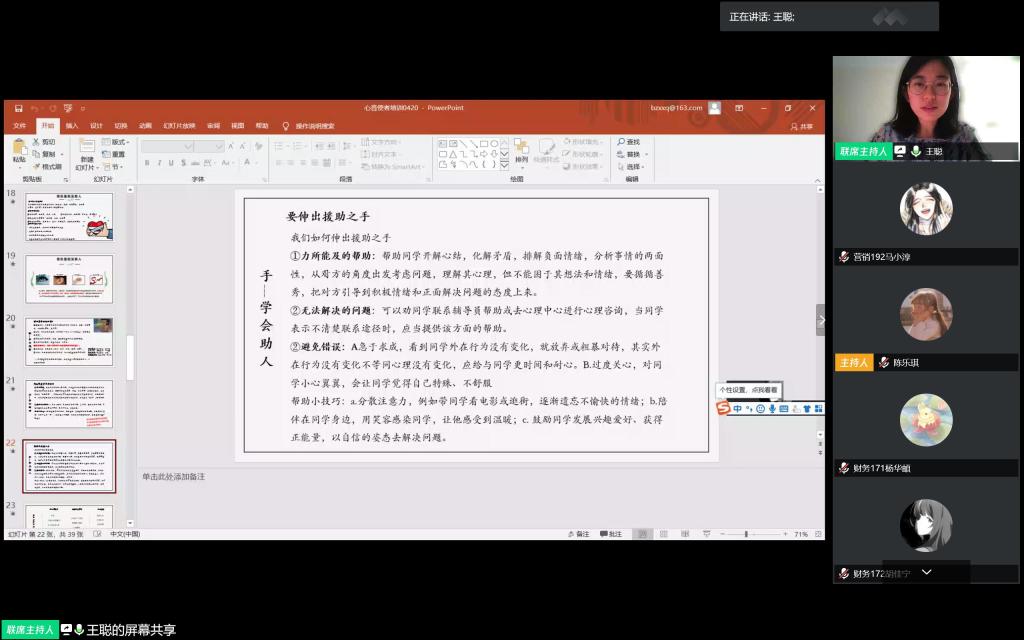Click the Sogou input method S logo
This screenshot has height=640, width=1024.
[x=723, y=408]
